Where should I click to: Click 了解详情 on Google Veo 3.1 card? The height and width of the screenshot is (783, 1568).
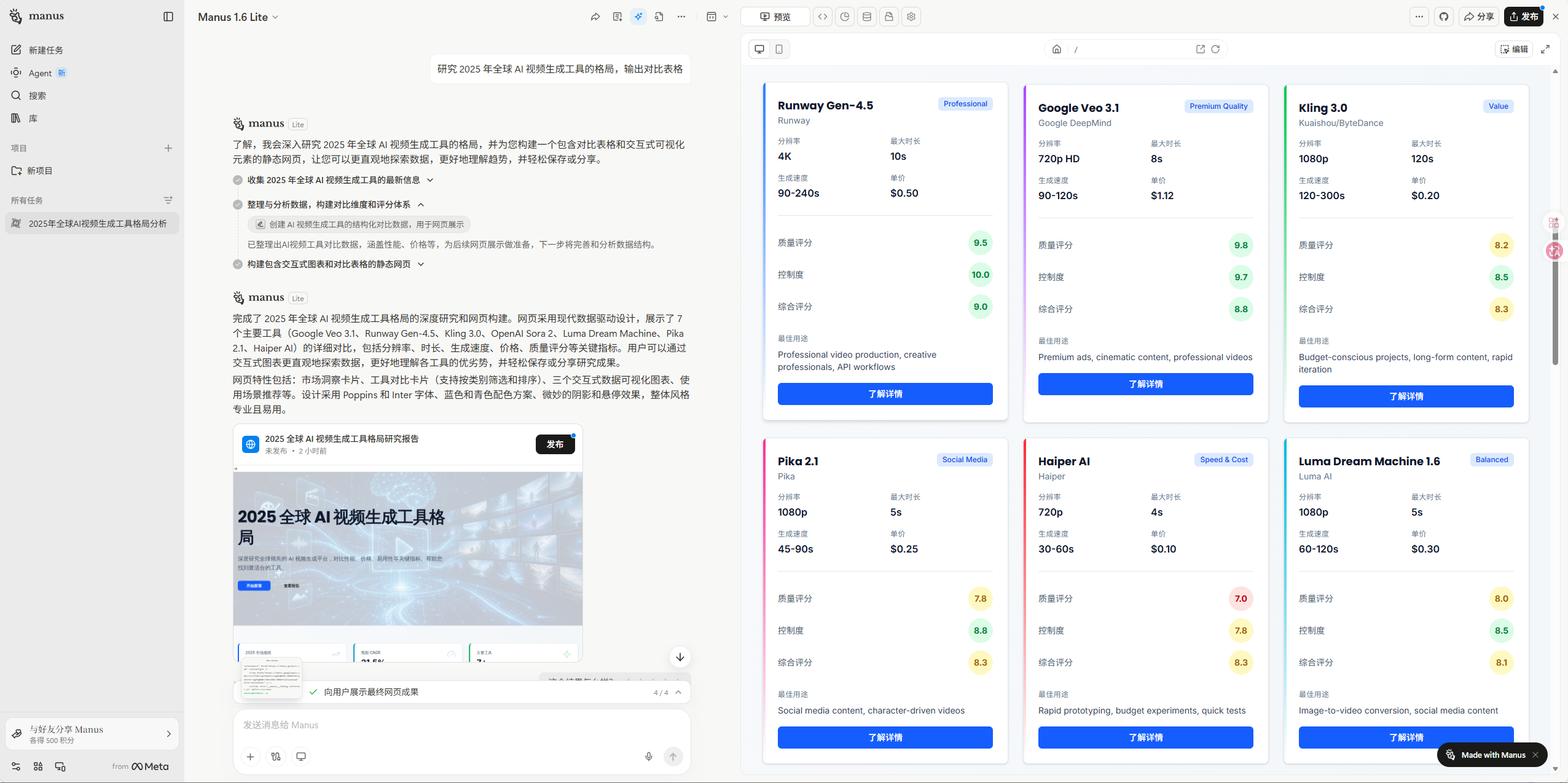(1145, 384)
